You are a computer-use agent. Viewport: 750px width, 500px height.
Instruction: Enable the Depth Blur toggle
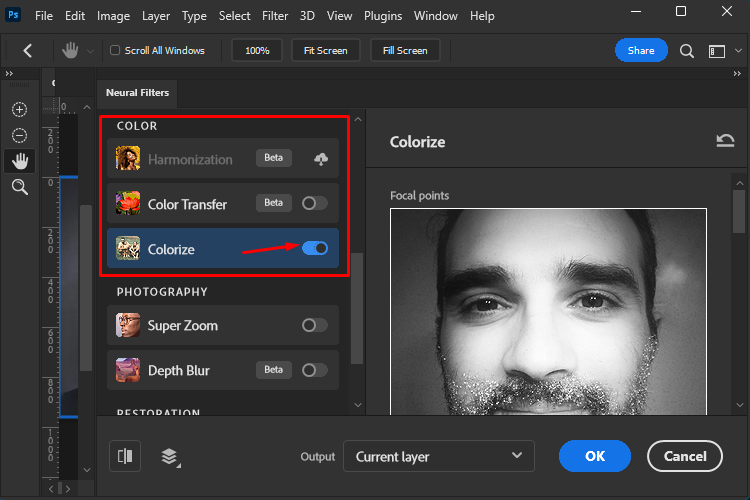point(315,370)
